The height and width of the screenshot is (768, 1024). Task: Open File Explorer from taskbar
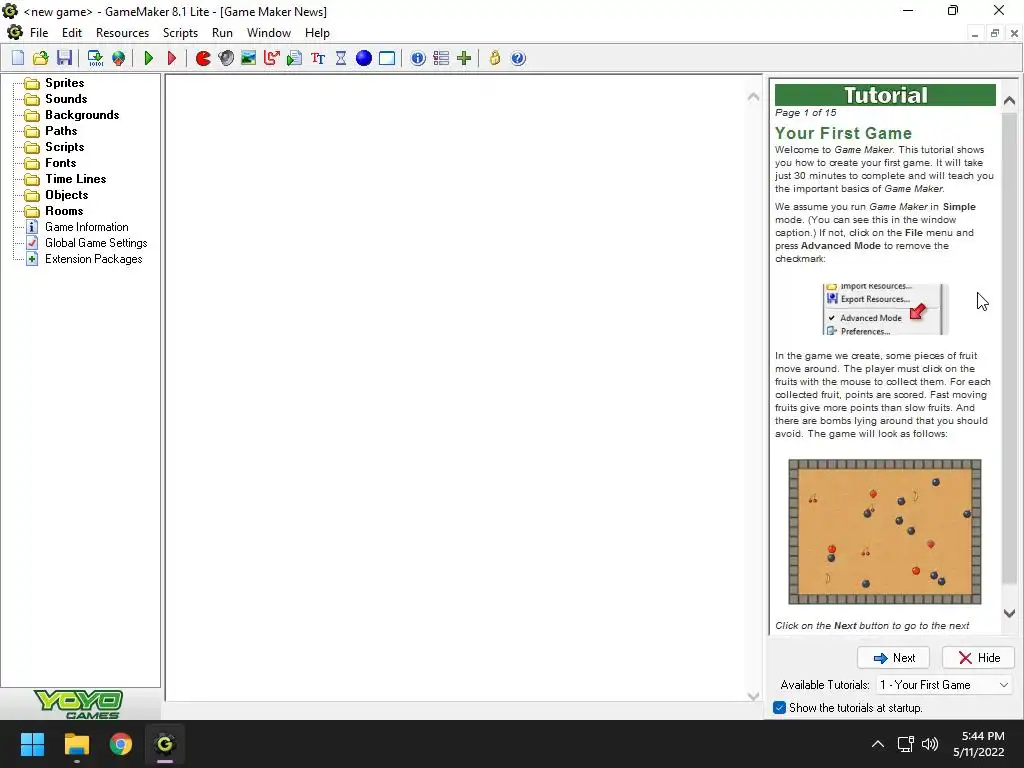click(76, 744)
